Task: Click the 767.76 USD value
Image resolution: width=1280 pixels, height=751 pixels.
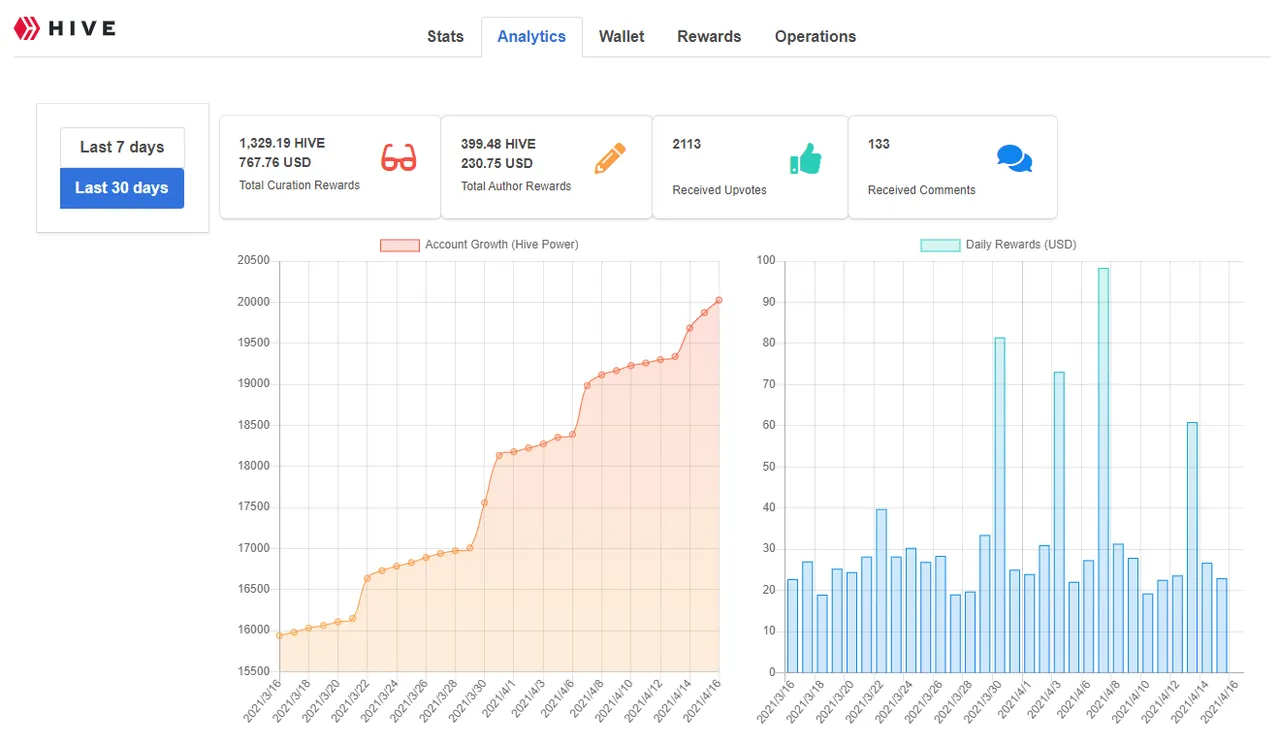Action: [275, 162]
